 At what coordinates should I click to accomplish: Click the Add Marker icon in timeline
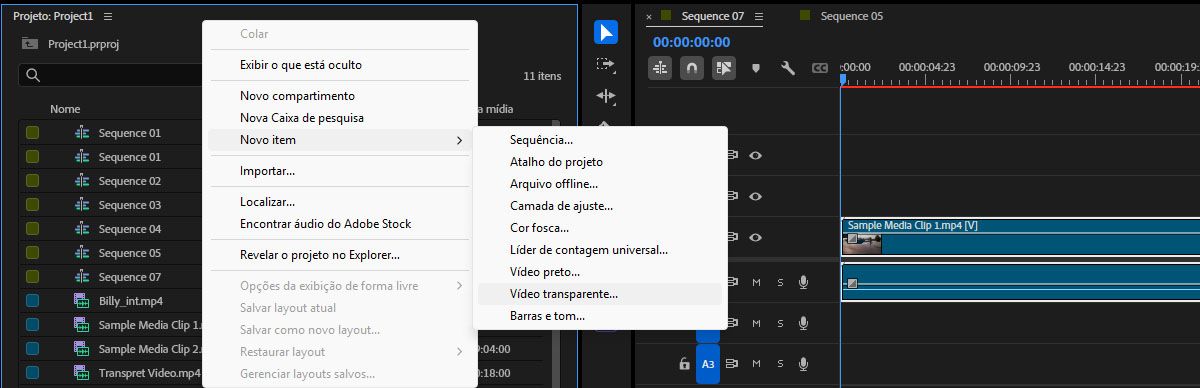tap(756, 68)
